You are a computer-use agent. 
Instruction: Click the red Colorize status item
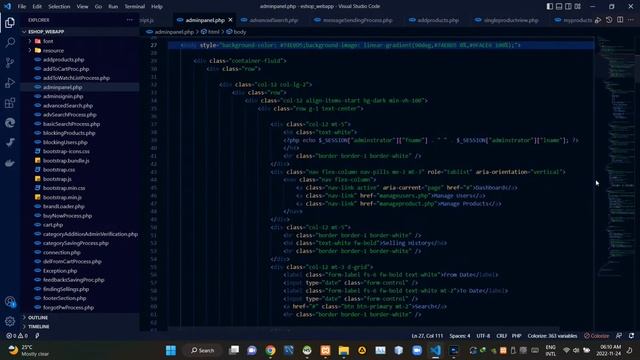[x=596, y=336]
